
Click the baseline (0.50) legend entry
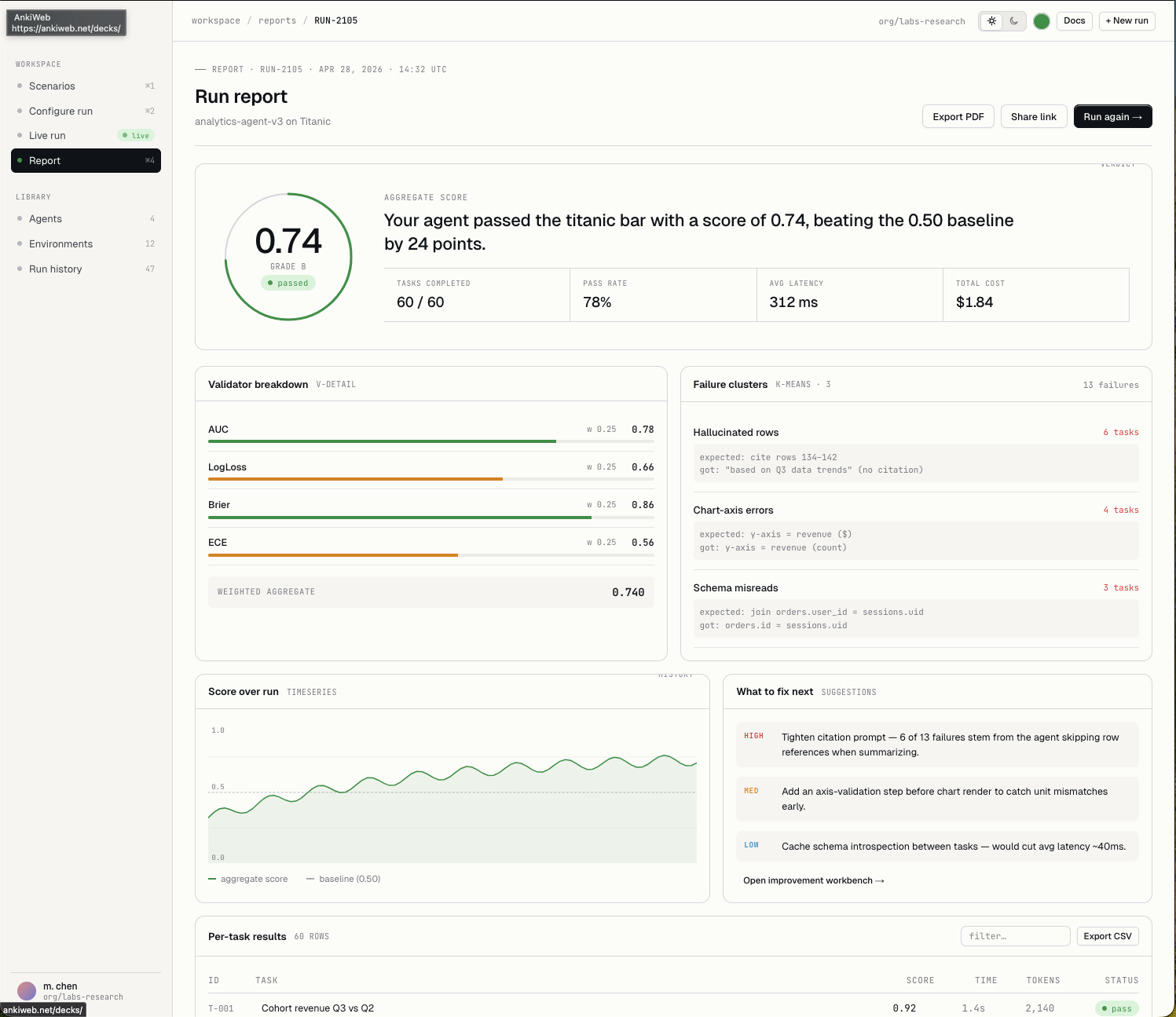[x=343, y=879]
